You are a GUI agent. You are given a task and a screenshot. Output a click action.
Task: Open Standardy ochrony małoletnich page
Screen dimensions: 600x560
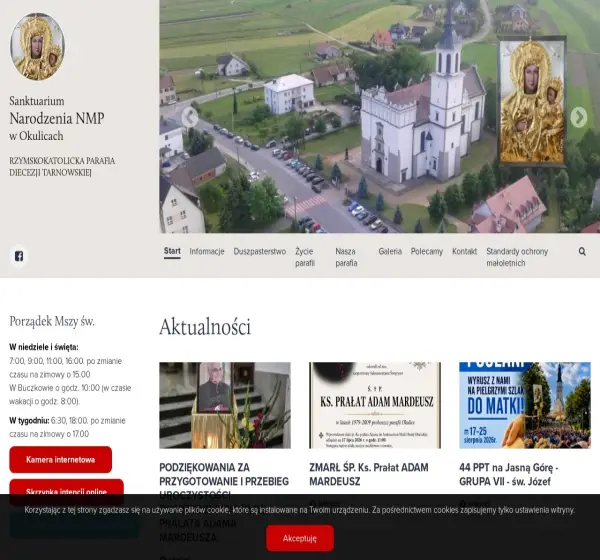pyautogui.click(x=517, y=257)
